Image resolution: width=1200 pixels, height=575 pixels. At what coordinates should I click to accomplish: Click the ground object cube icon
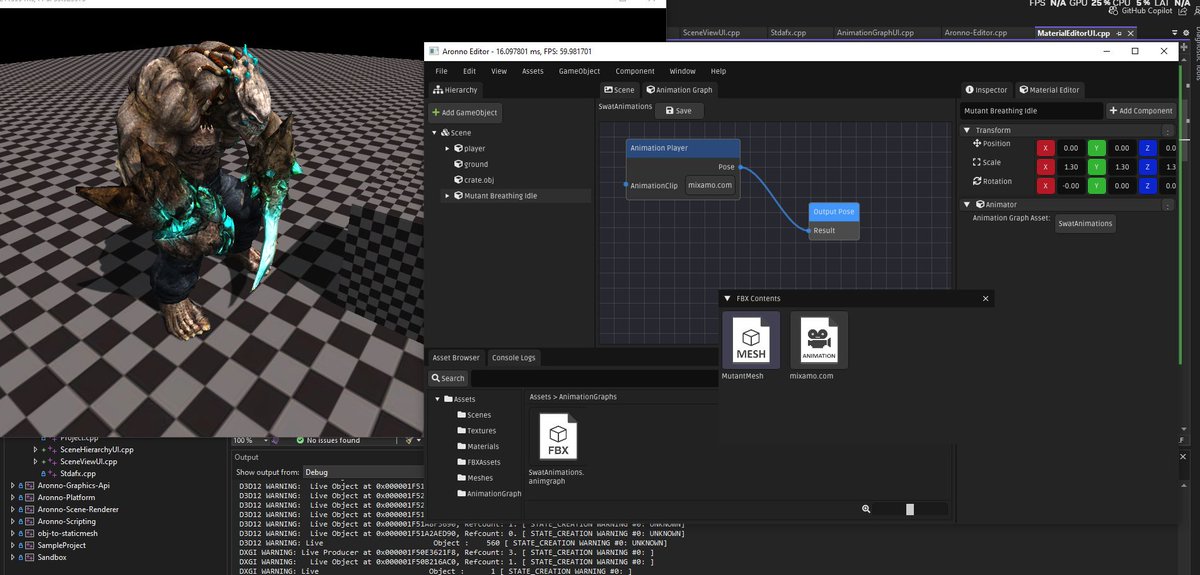(x=459, y=164)
